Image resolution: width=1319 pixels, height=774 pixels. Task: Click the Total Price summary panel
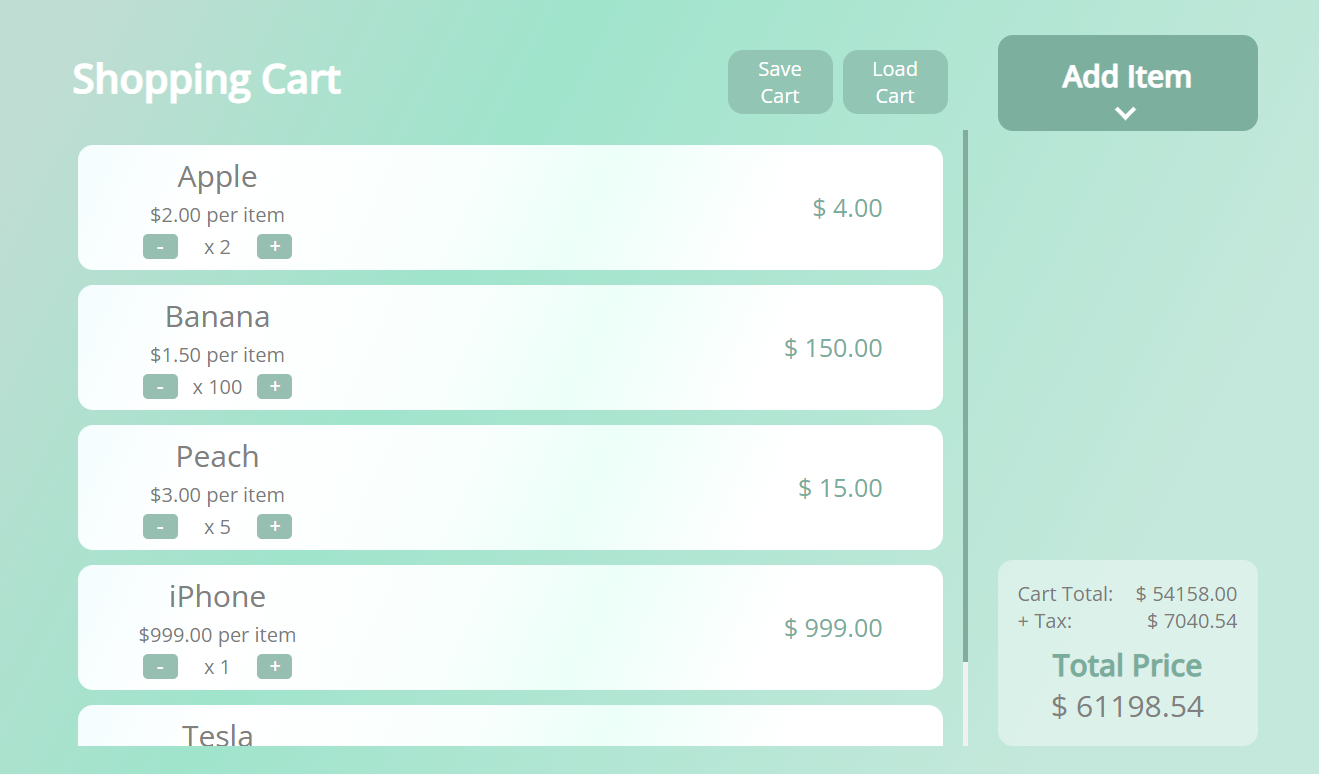click(1127, 653)
